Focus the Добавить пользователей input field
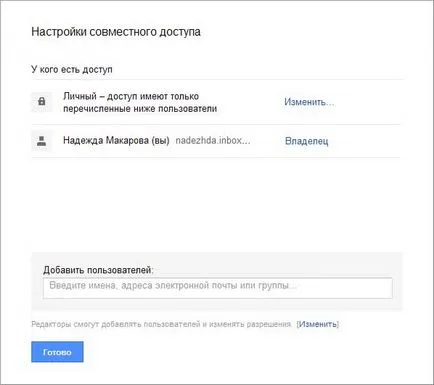The width and height of the screenshot is (434, 385). (x=217, y=288)
